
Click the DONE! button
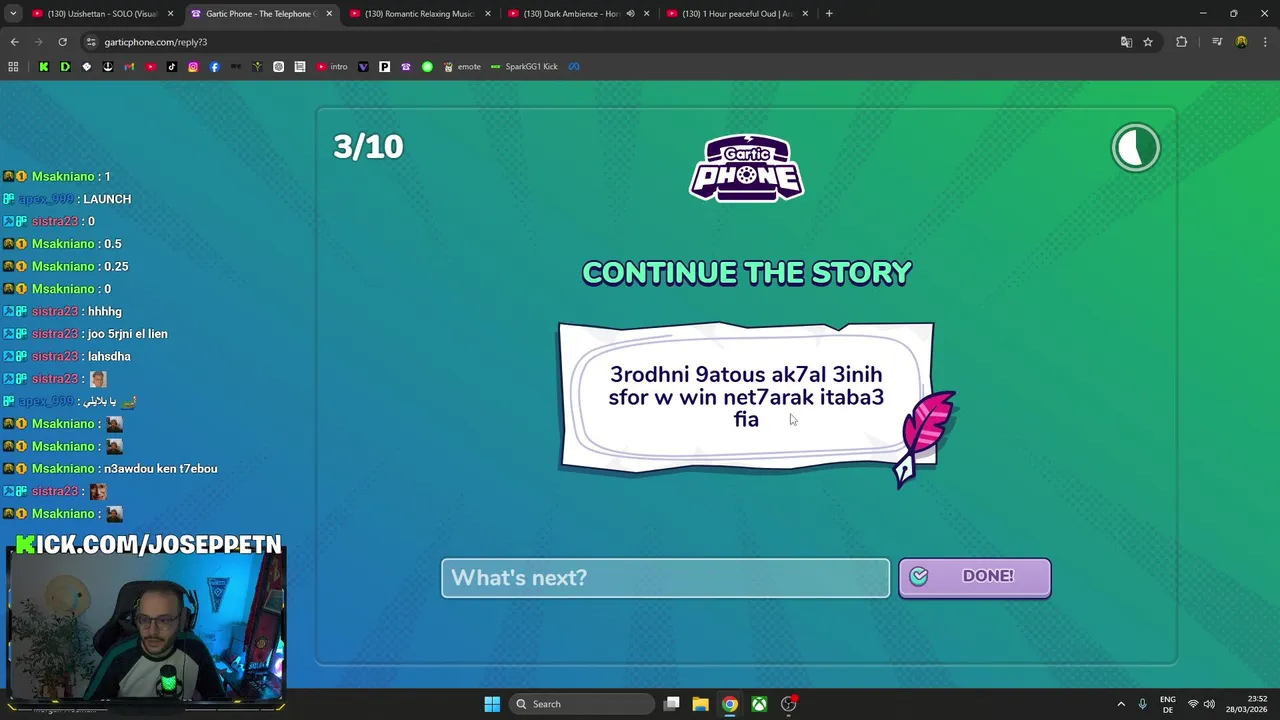974,577
